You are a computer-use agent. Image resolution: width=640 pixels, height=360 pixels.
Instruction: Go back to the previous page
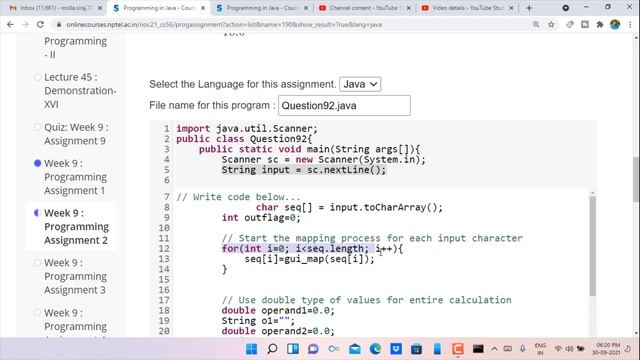10,24
